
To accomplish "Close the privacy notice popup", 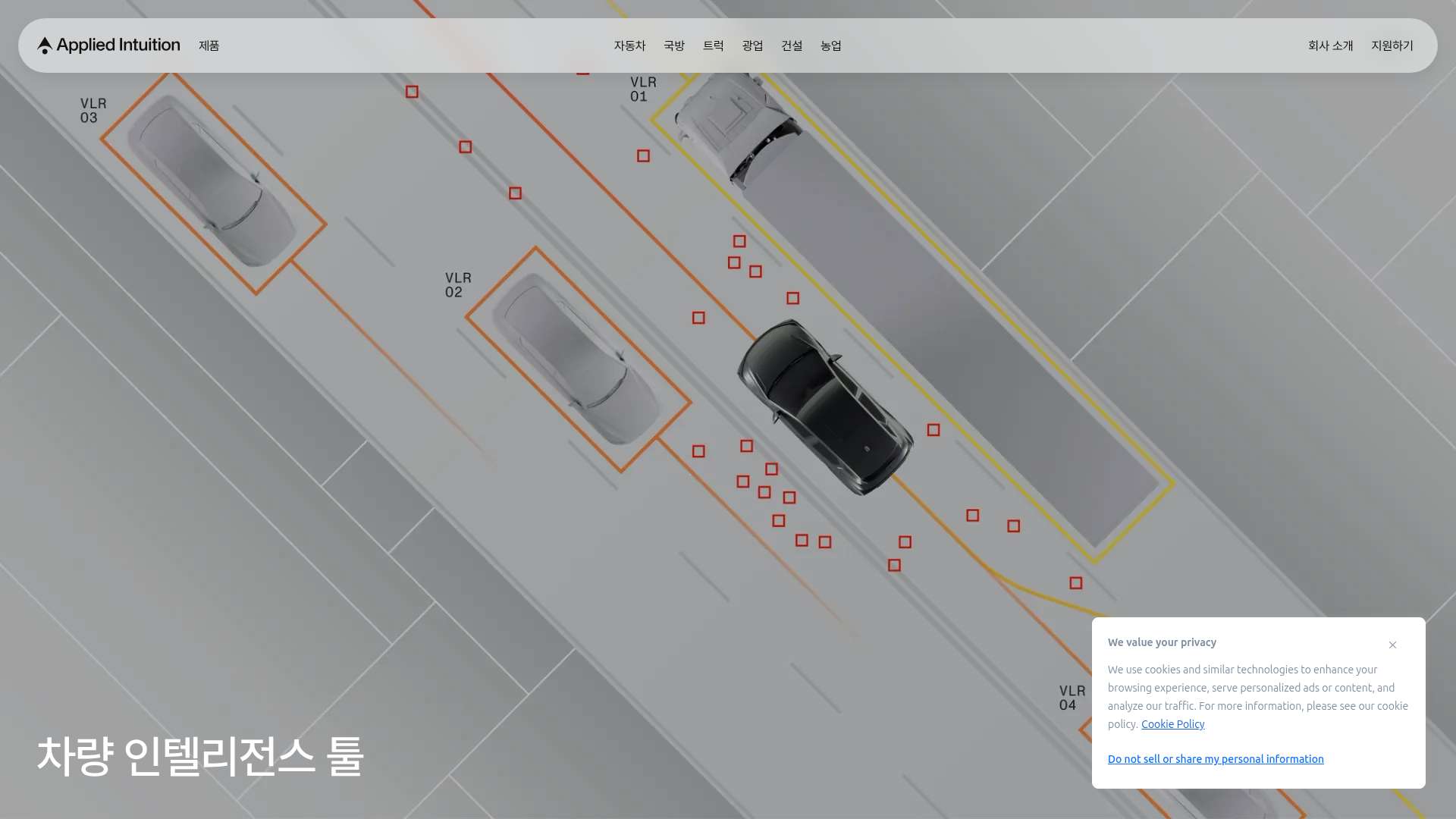I will [x=1392, y=645].
